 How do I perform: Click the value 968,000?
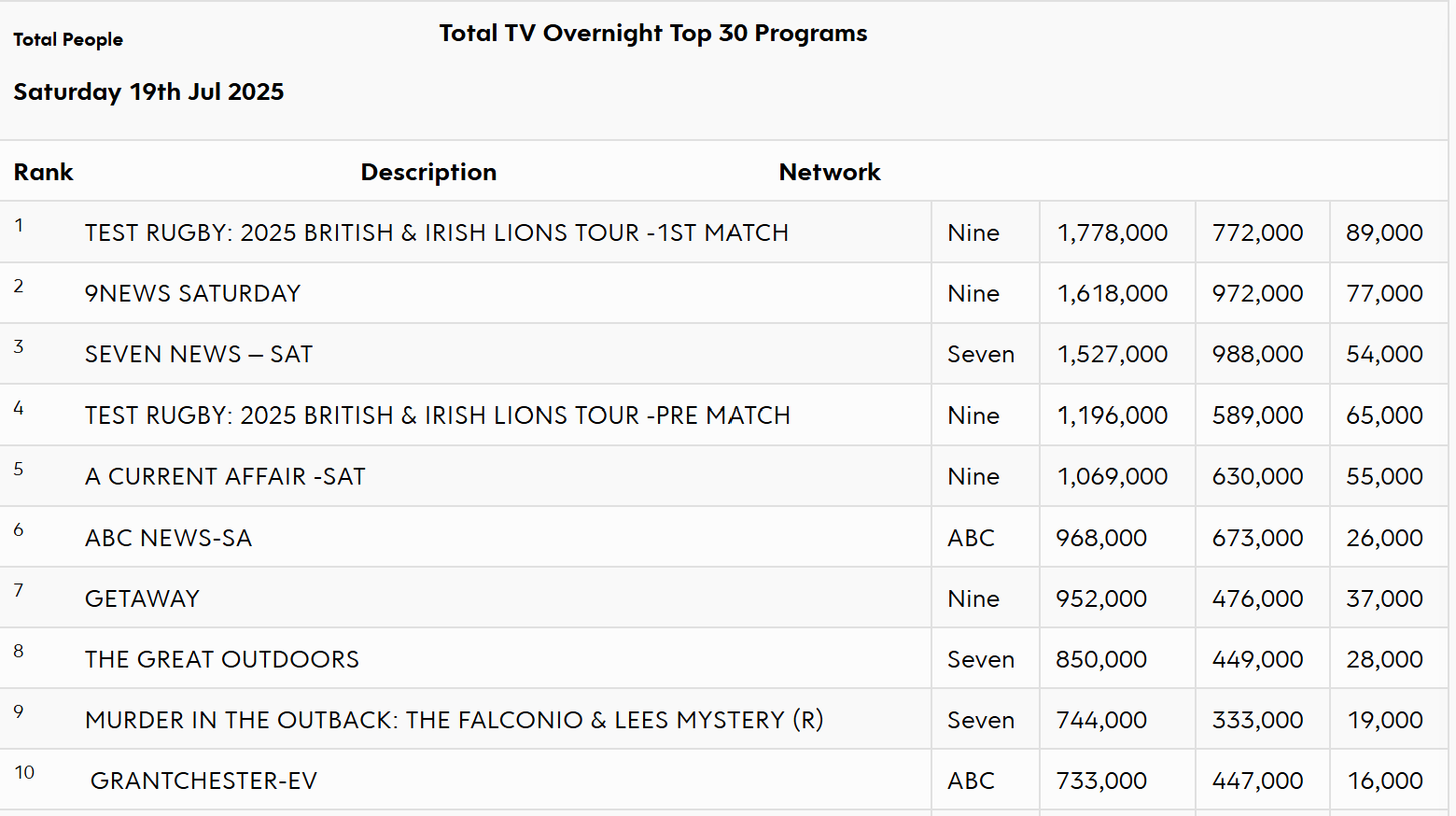point(1101,538)
